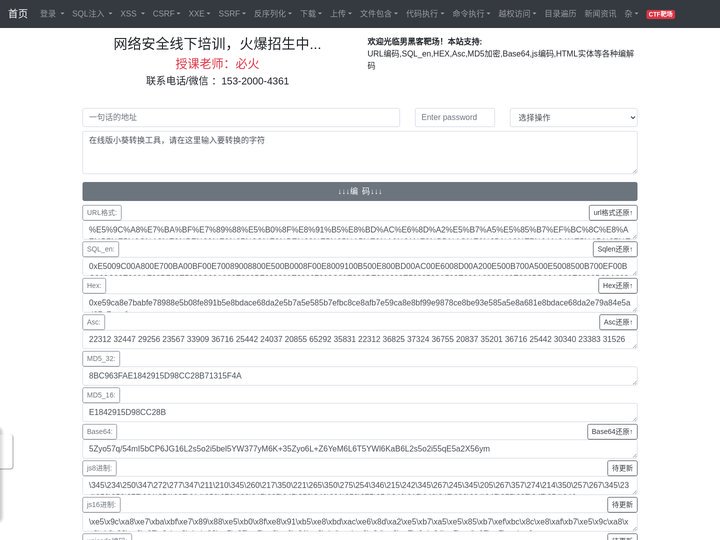Expand the SSRF menu
Screen dimensions: 720x540
pyautogui.click(x=232, y=14)
